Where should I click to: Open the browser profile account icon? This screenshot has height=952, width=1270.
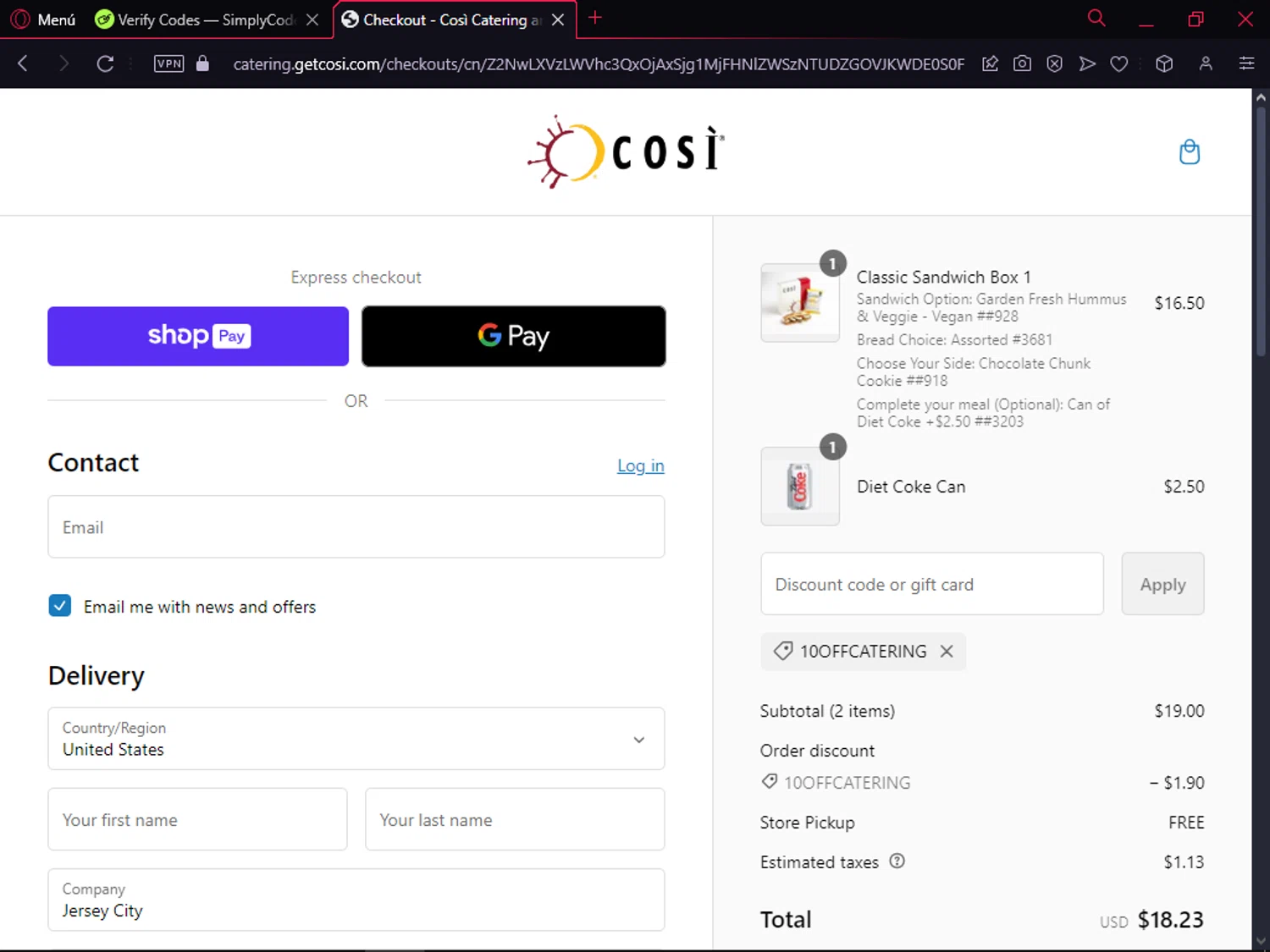click(x=1206, y=63)
